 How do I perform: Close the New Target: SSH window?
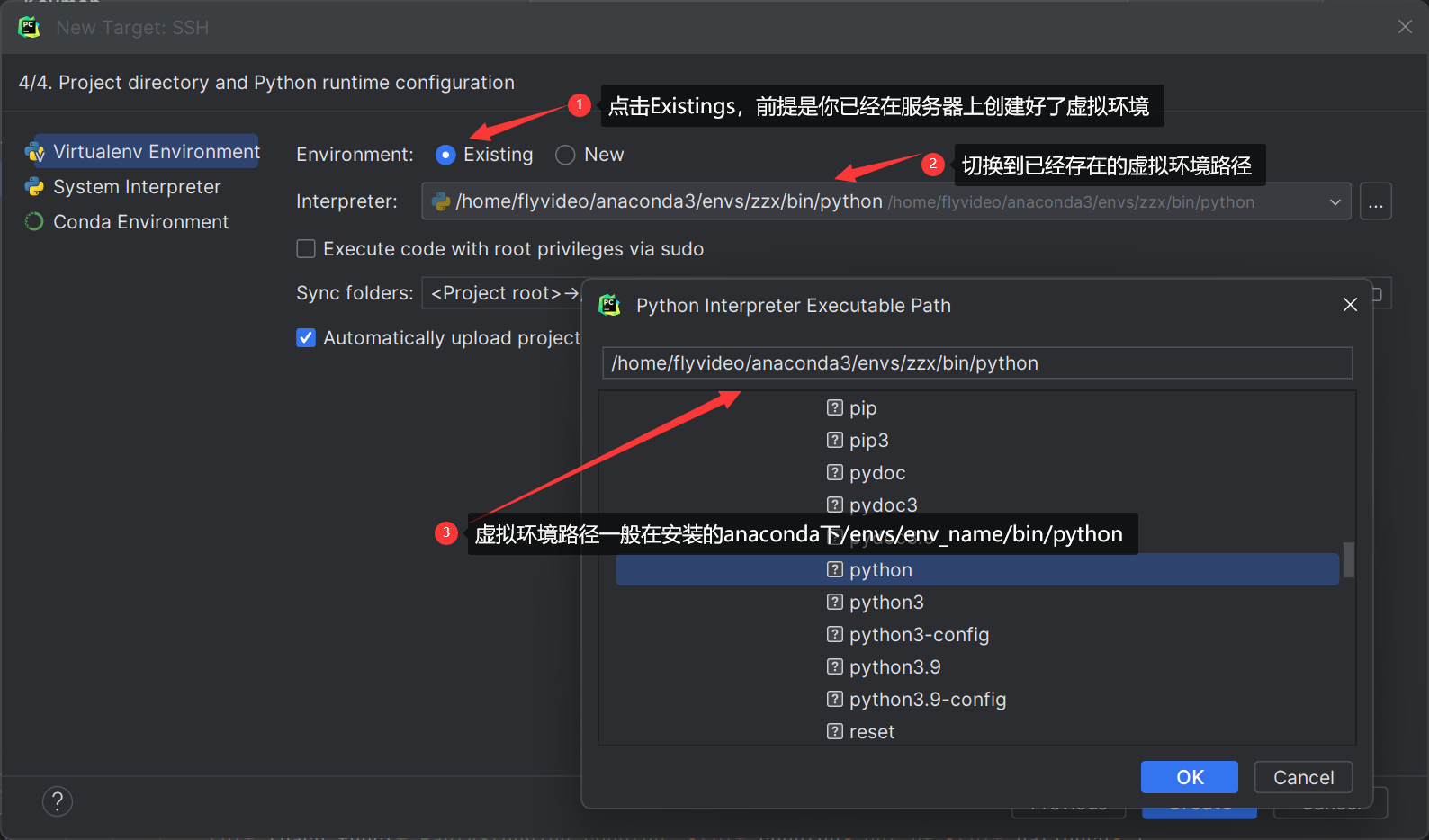[x=1405, y=27]
